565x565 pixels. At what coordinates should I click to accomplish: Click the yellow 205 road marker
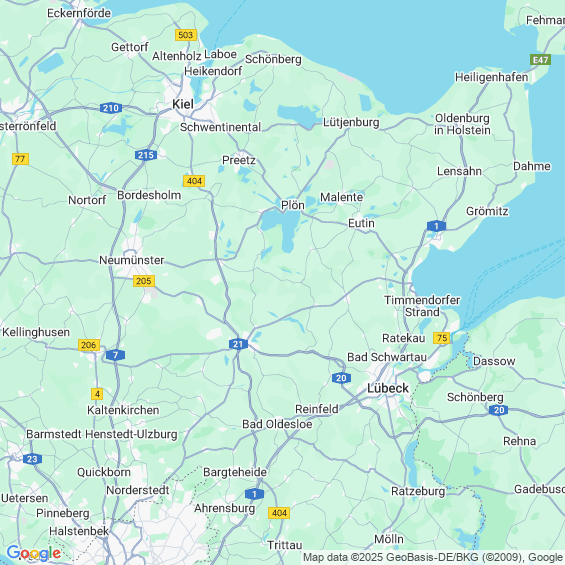pos(144,281)
